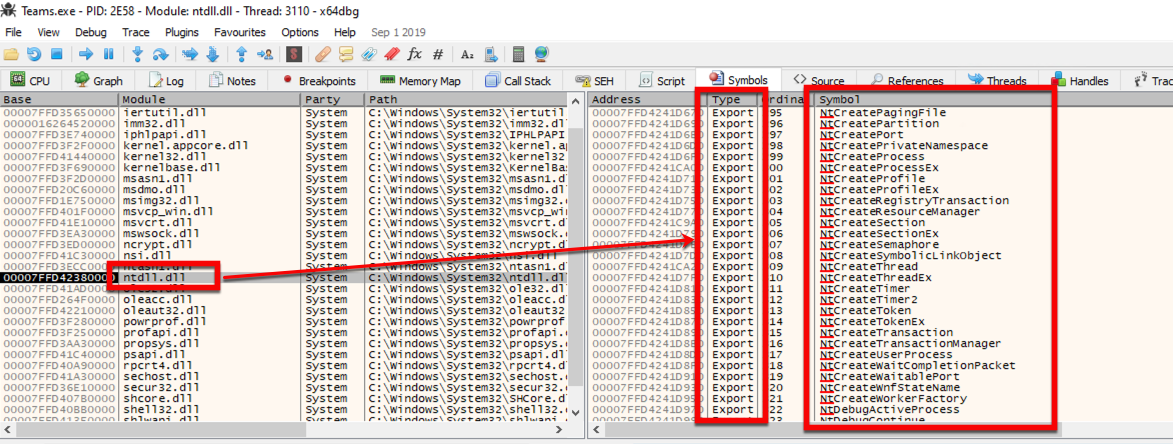Sort modules by the Party column header
This screenshot has width=1173, height=444.
332,100
